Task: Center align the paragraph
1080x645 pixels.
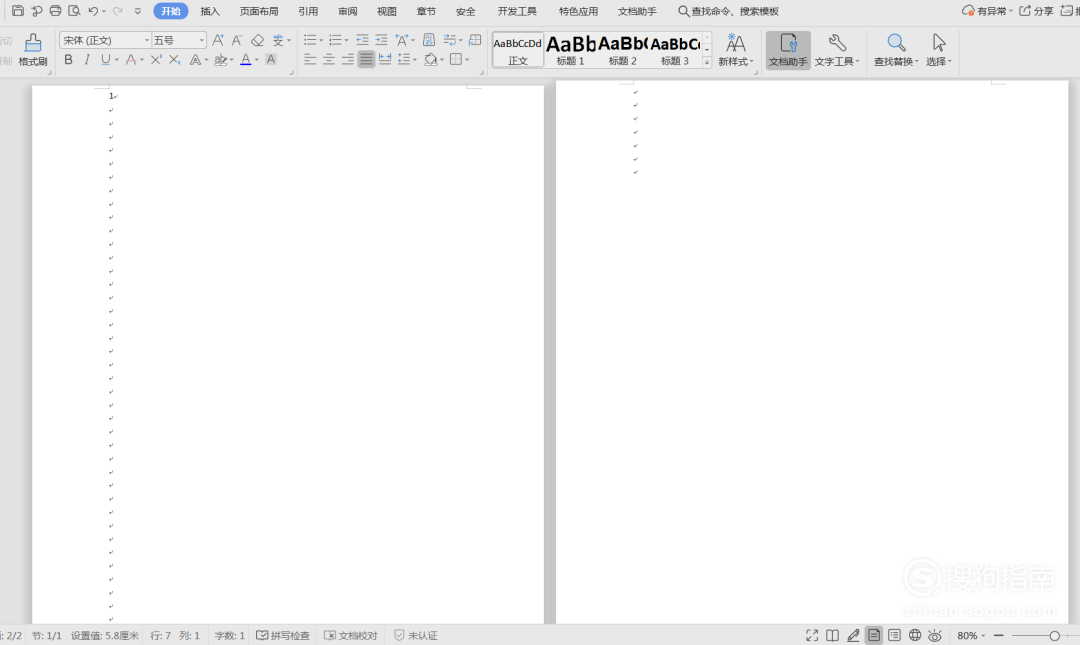Action: (x=329, y=60)
